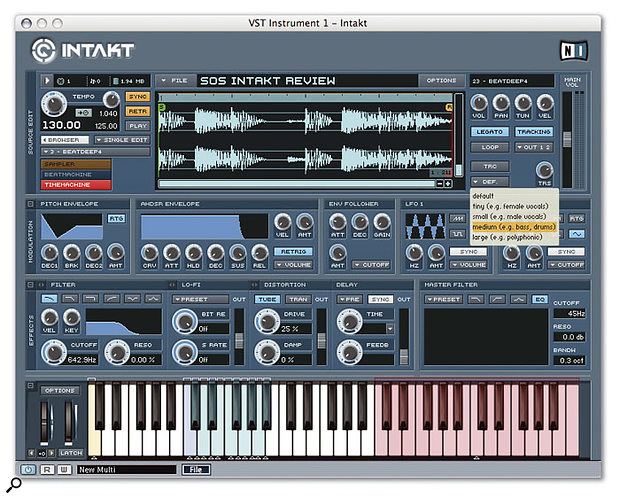Click the LATCH button
The width and height of the screenshot is (620, 499).
coord(71,453)
